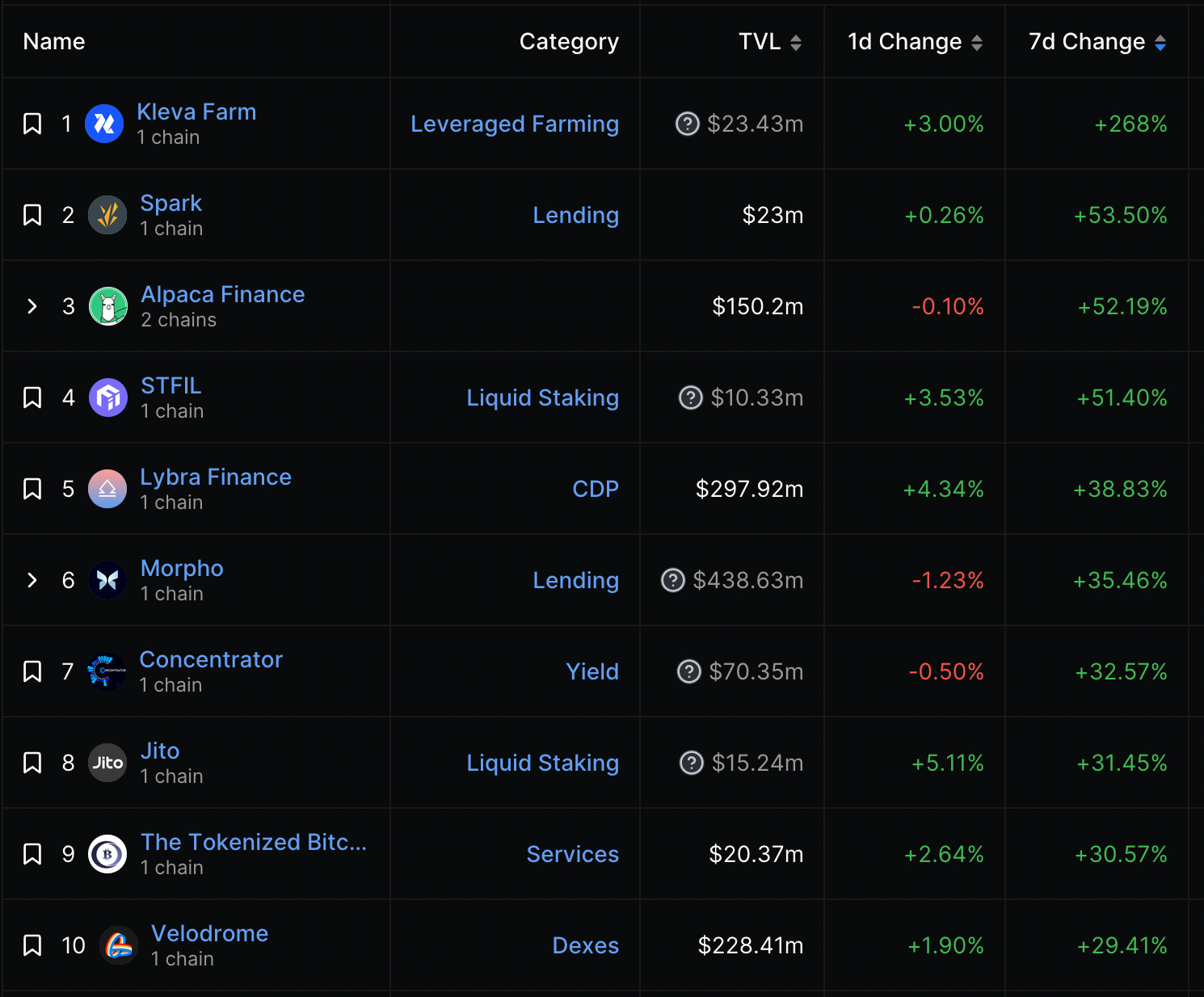Viewport: 1204px width, 997px height.
Task: Click the Alpaca Finance alpaca logo
Action: [108, 306]
